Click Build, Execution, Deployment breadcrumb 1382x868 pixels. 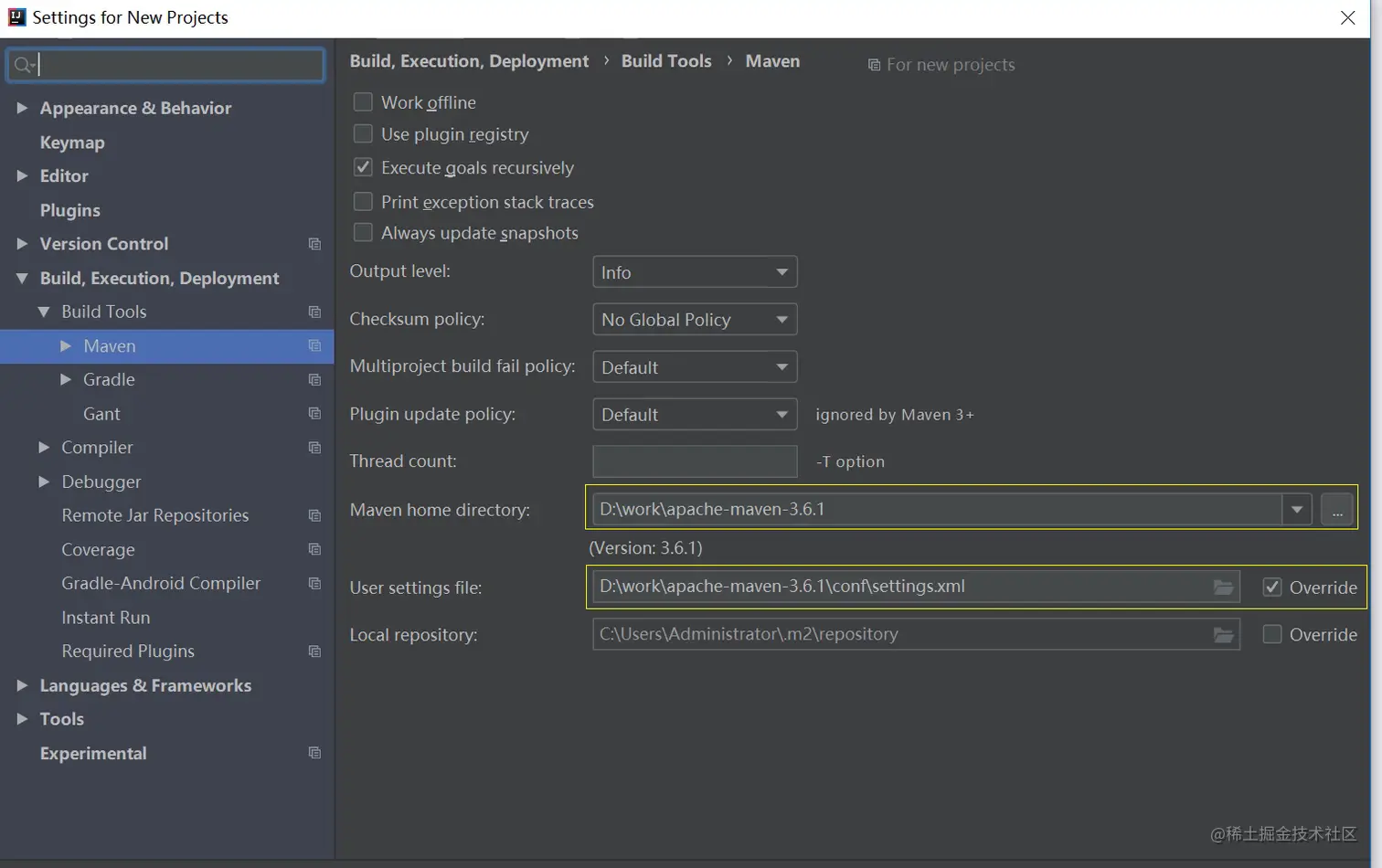469,61
